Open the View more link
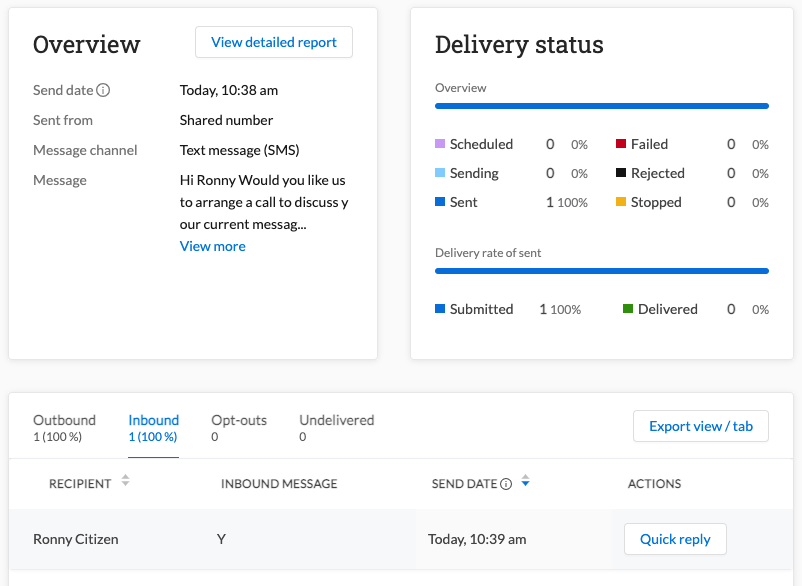 click(x=212, y=245)
